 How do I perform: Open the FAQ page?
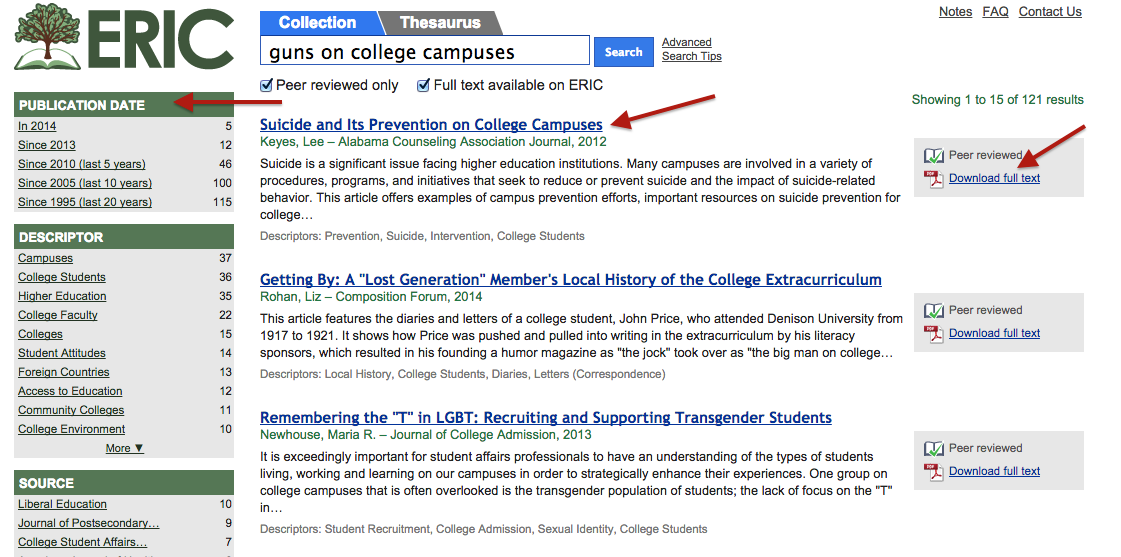995,12
